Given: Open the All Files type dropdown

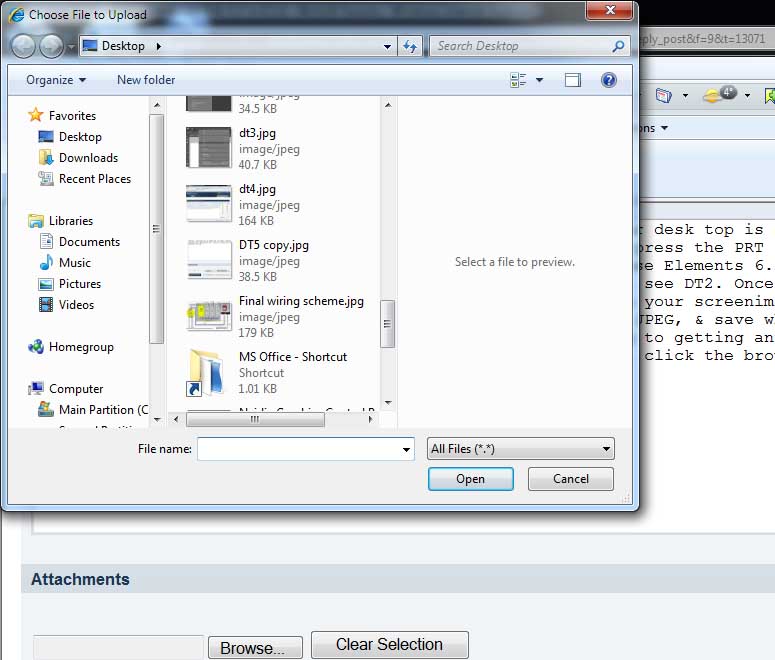Looking at the screenshot, I should 520,449.
